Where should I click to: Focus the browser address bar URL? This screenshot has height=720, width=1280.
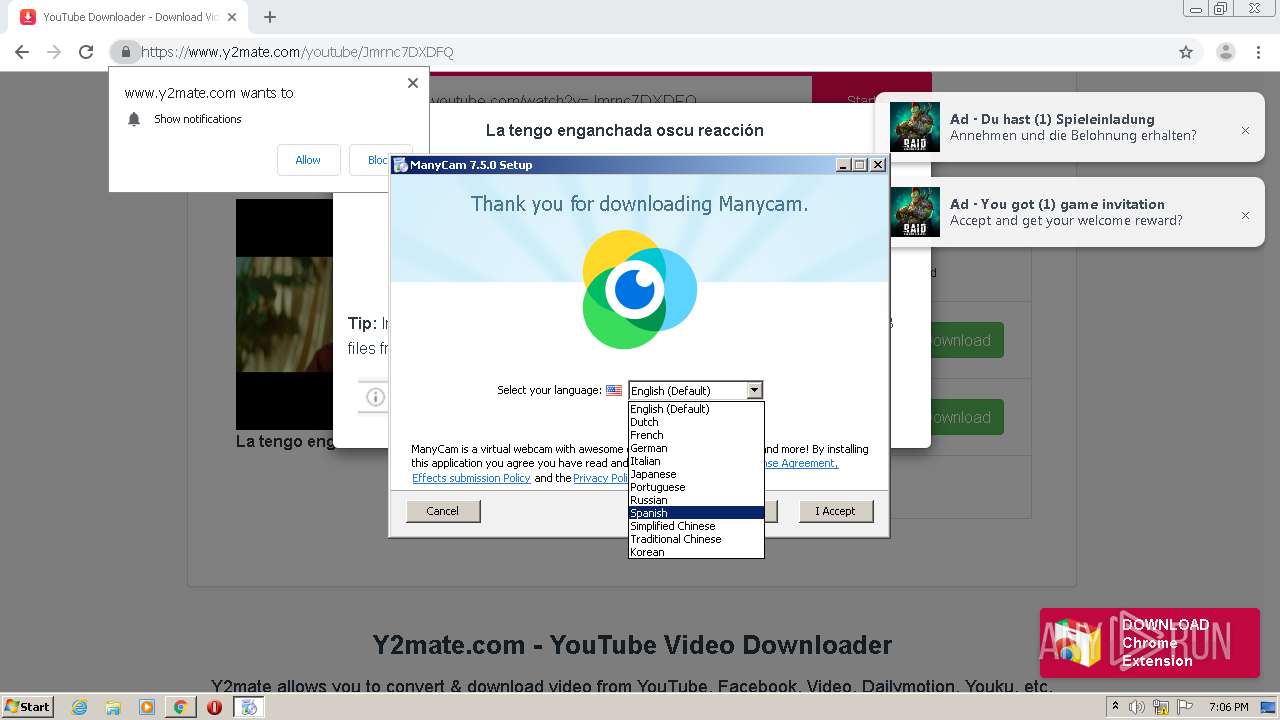297,52
